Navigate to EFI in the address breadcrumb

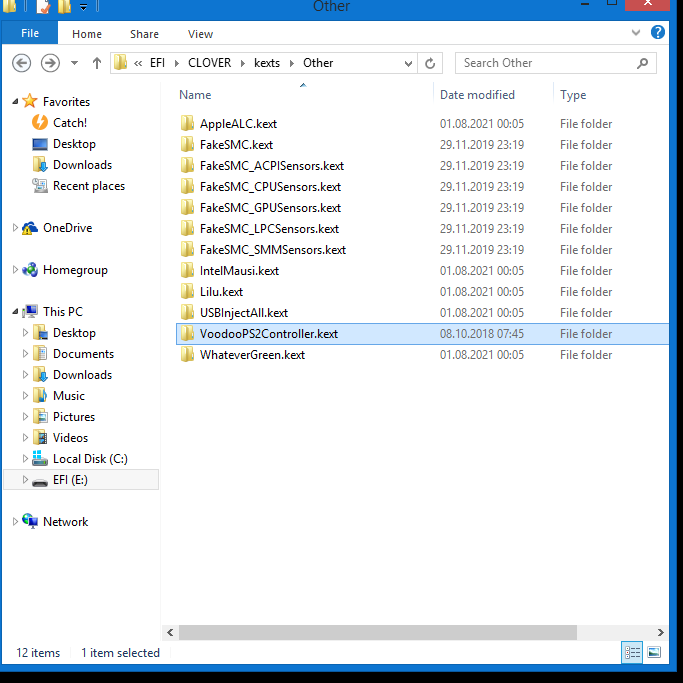coord(157,63)
